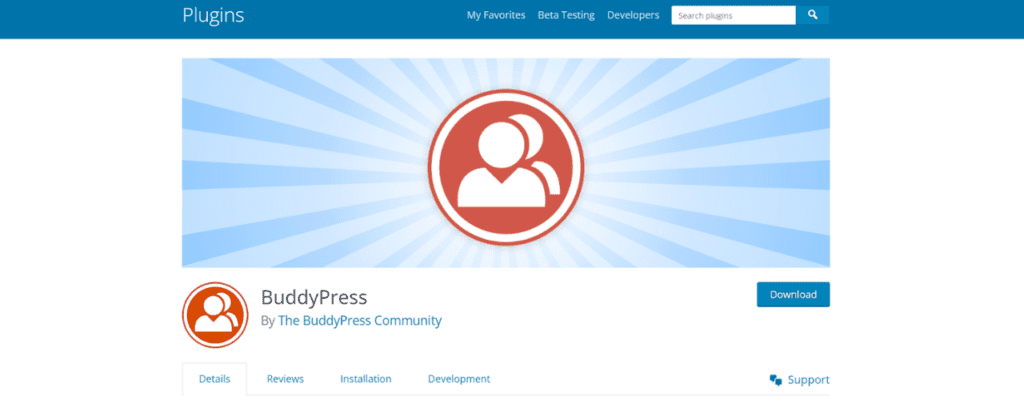Select the Details tab

[x=215, y=379]
